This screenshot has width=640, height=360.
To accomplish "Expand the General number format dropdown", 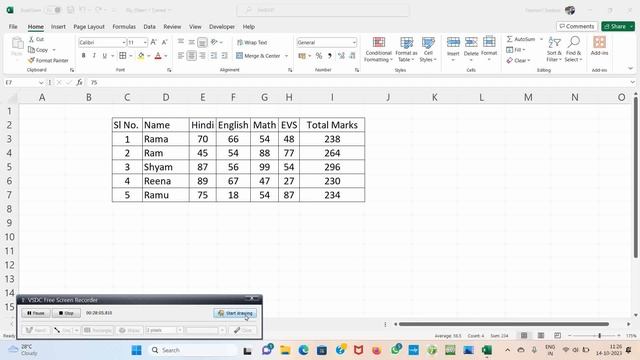I will click(x=354, y=42).
